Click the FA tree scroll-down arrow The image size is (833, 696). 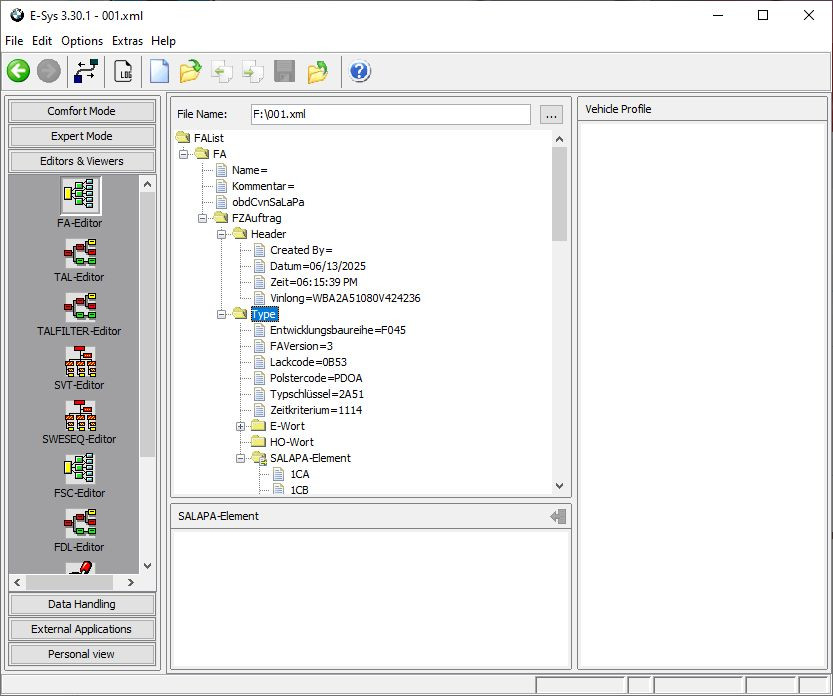(x=559, y=486)
